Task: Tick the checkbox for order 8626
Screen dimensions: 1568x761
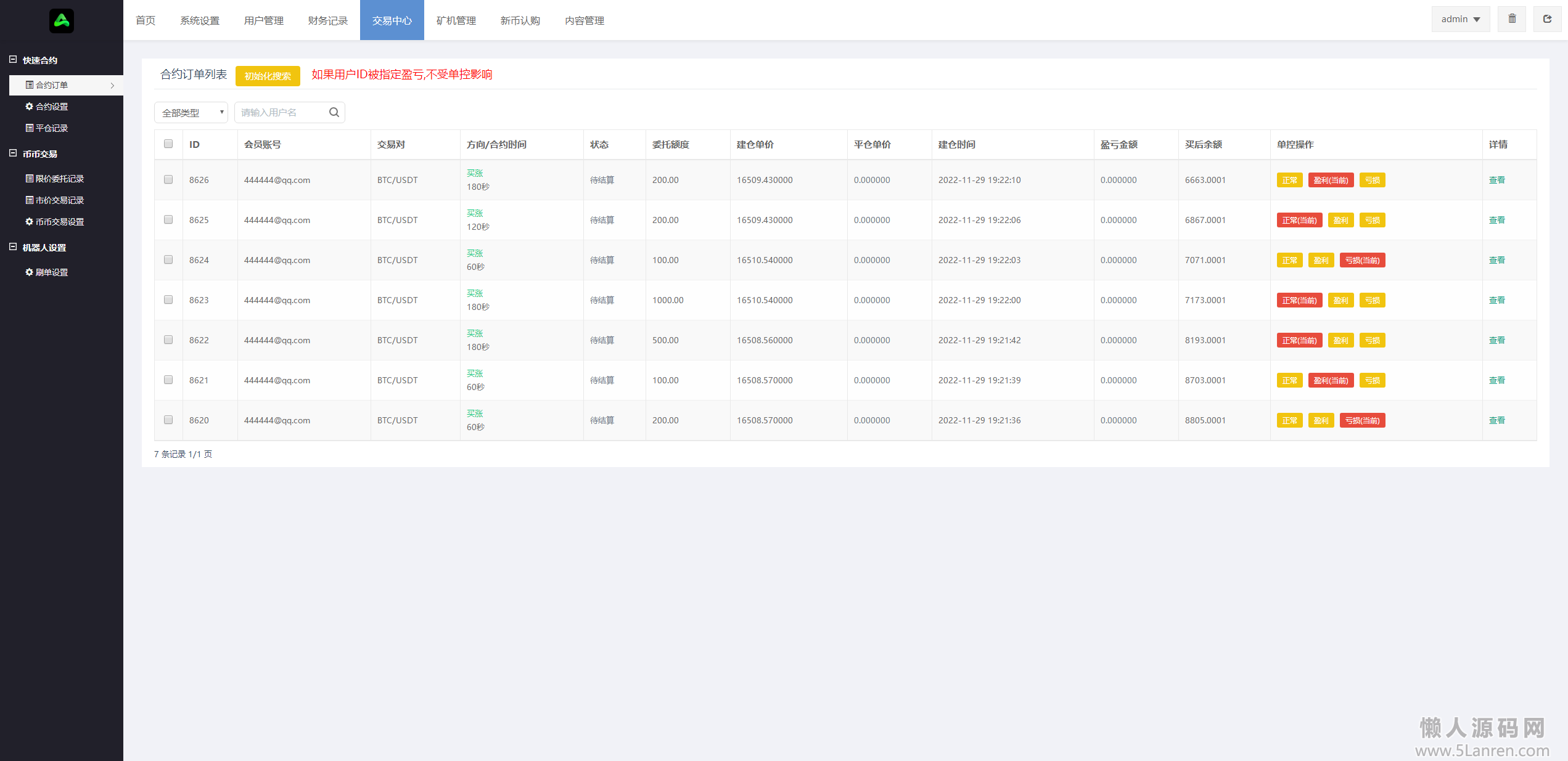Action: [x=168, y=179]
